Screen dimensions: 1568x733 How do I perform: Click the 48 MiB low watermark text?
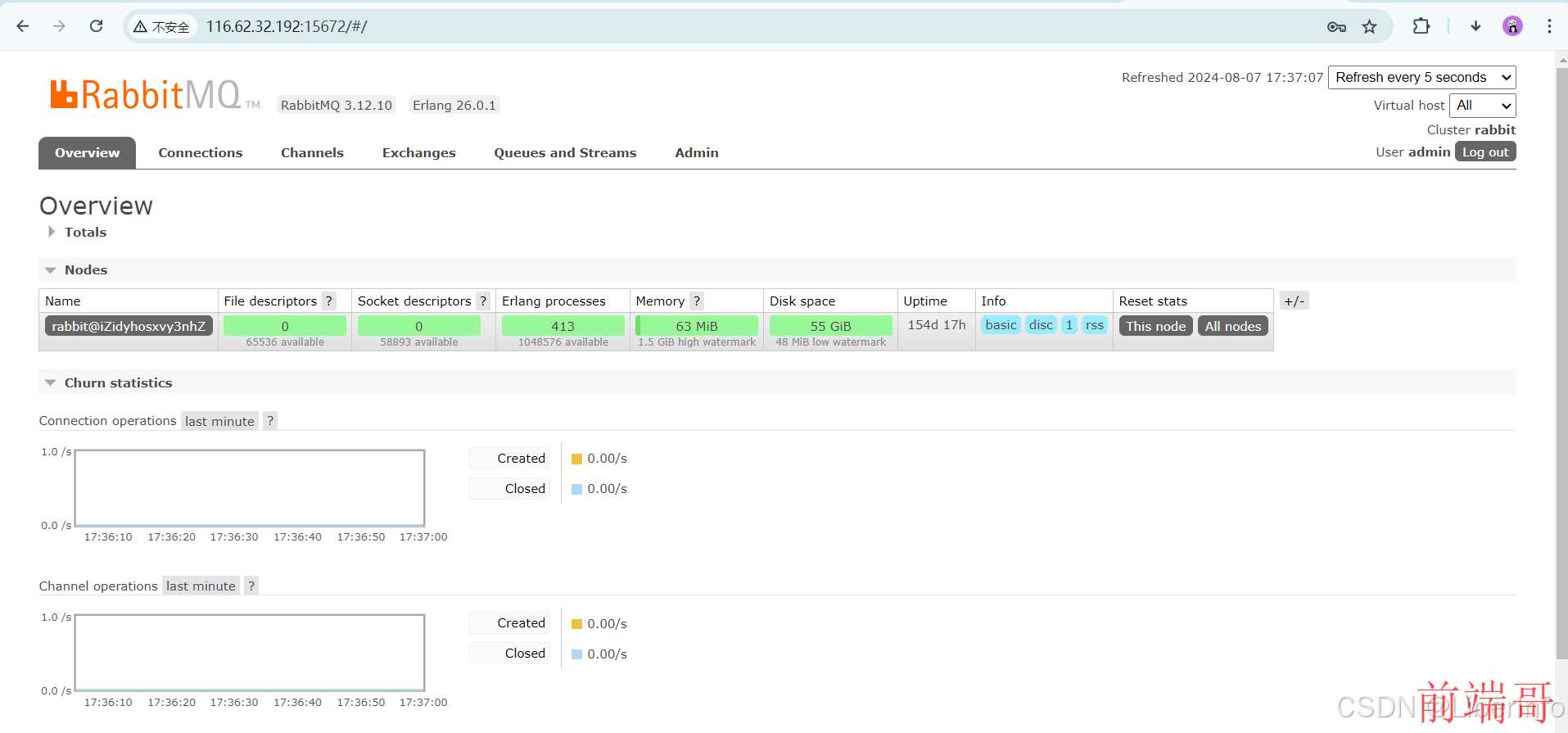pos(830,342)
